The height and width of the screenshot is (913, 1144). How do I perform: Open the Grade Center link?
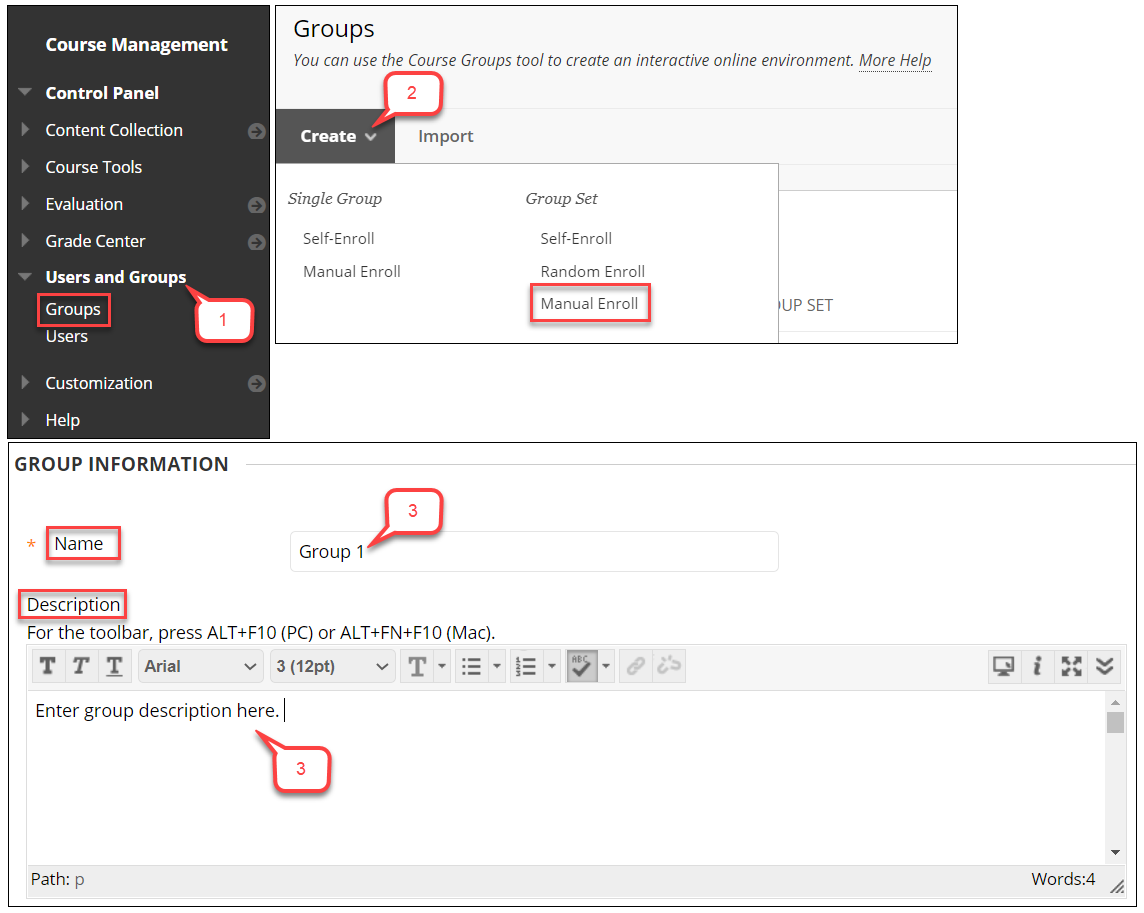tap(95, 241)
